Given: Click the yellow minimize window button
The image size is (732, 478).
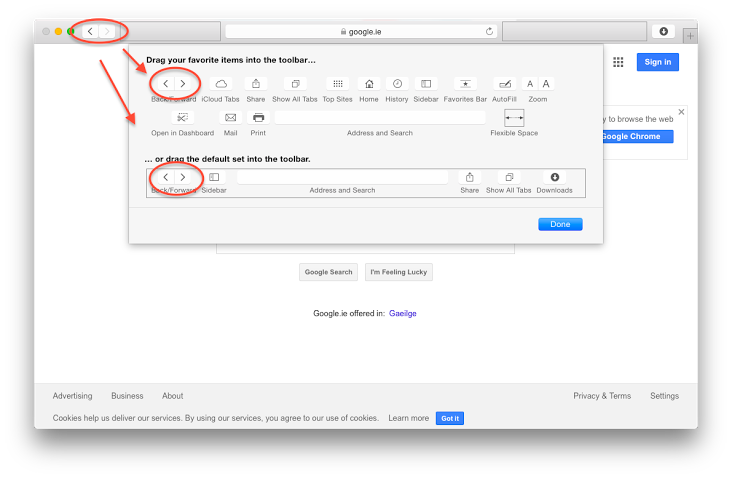Looking at the screenshot, I should 58,31.
